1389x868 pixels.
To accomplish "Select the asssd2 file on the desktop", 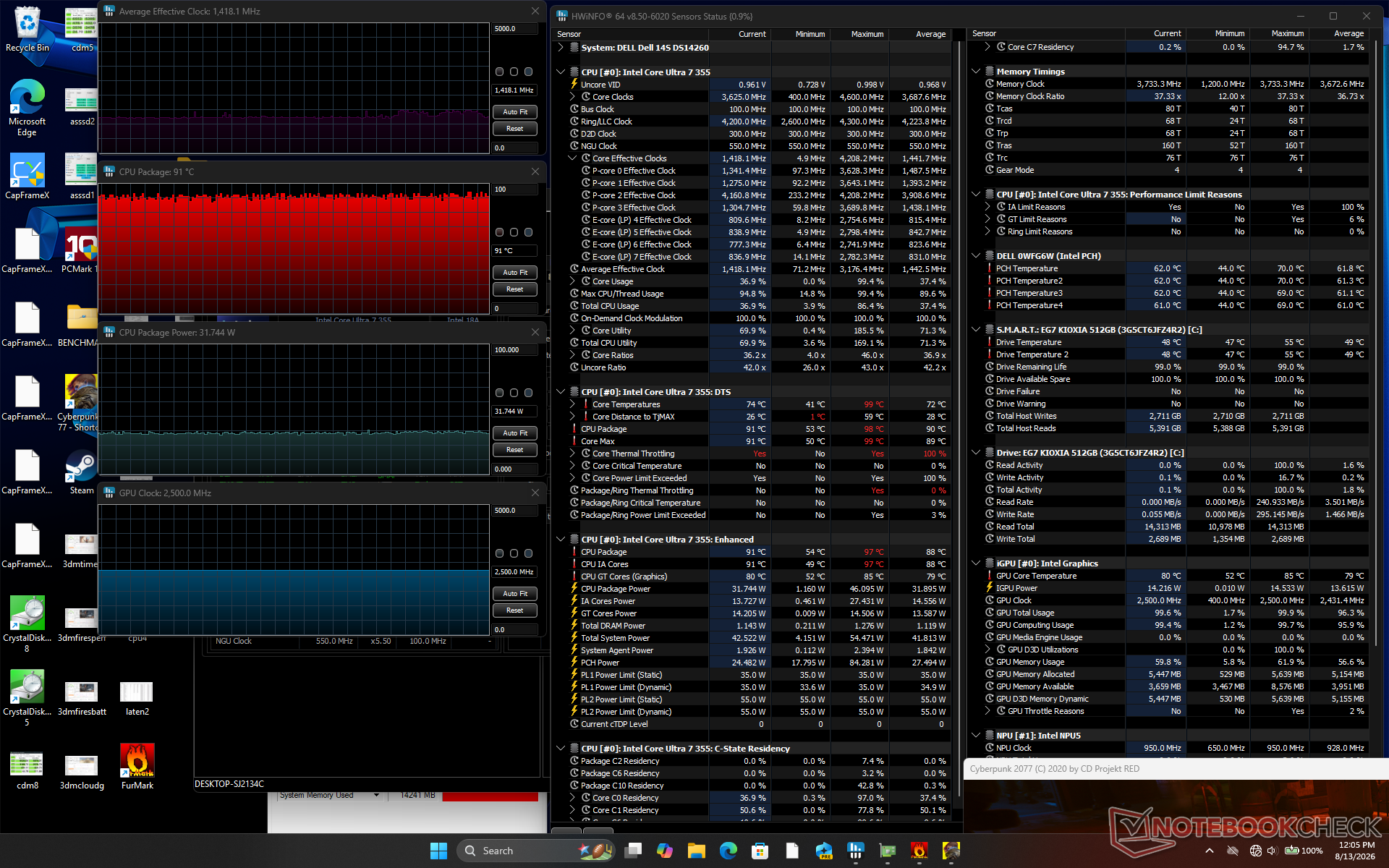I will point(81,107).
